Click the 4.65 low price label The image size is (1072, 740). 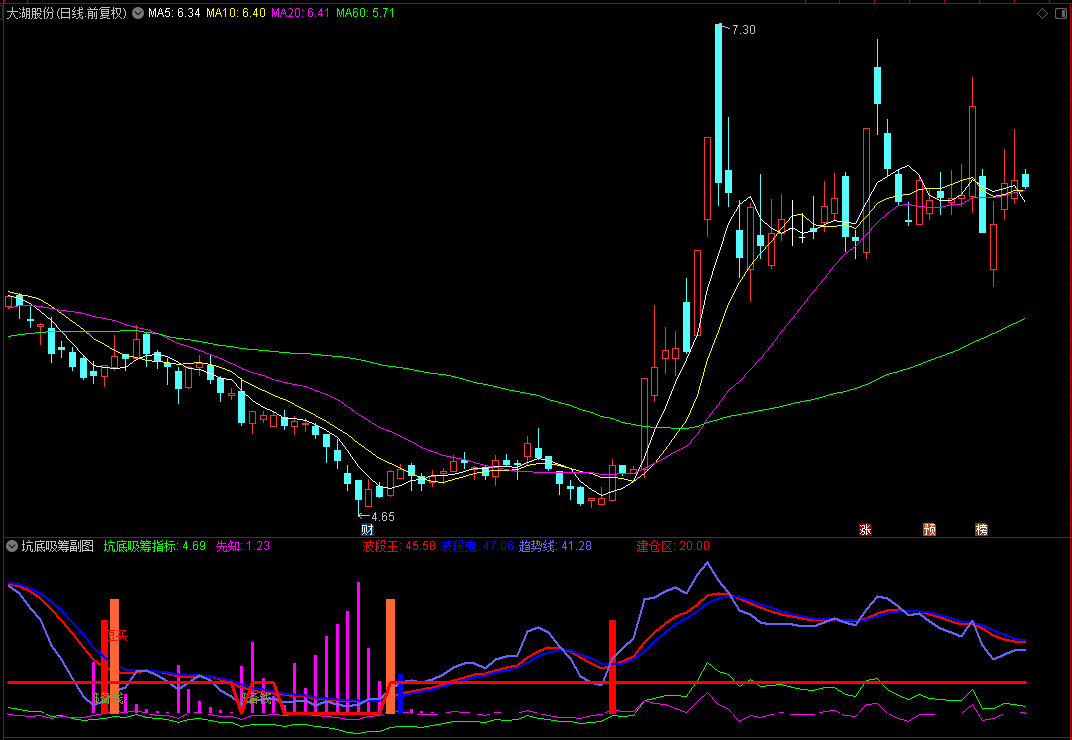pos(383,517)
